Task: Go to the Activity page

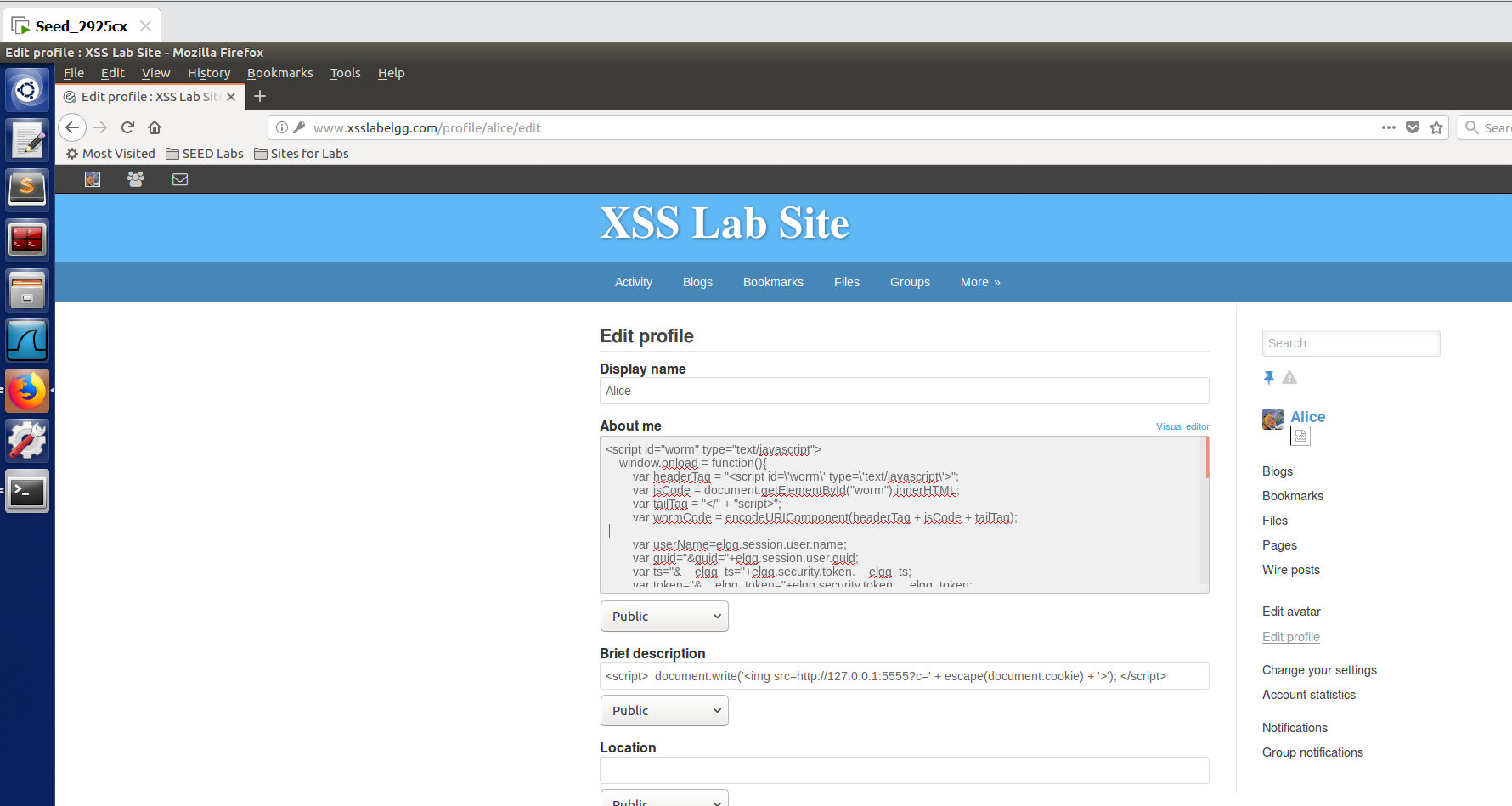Action: 634,282
